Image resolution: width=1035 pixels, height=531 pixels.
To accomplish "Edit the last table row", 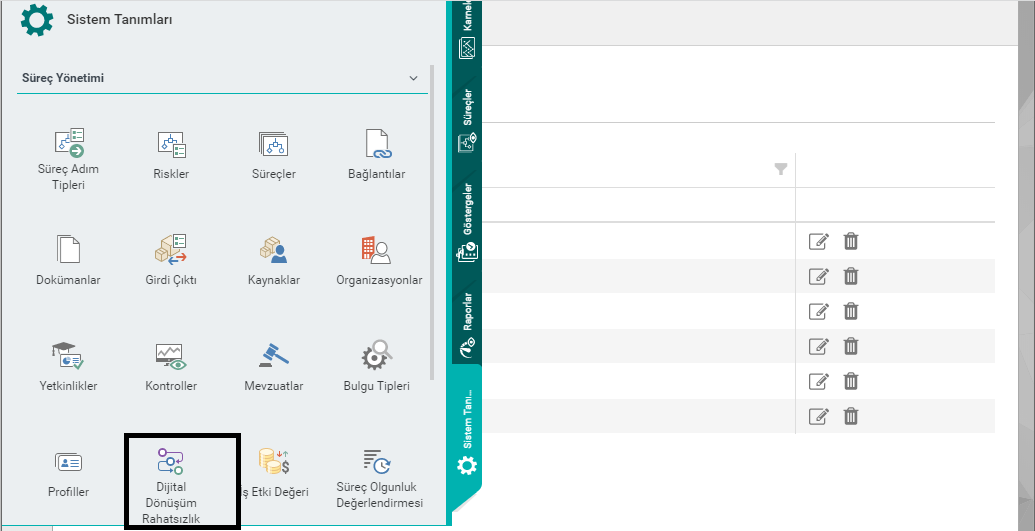I will 818,416.
